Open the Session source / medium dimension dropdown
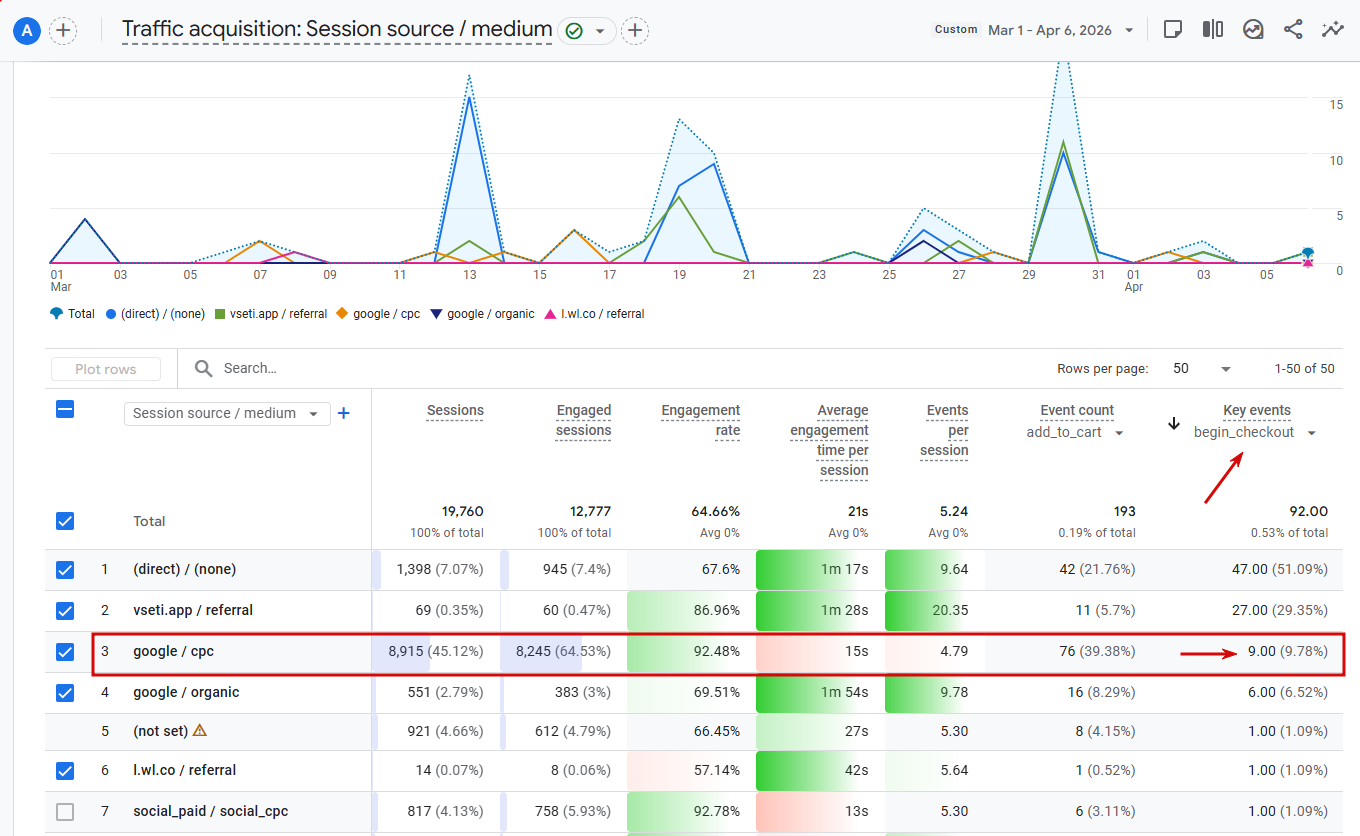Viewport: 1360px width, 836px height. 226,414
